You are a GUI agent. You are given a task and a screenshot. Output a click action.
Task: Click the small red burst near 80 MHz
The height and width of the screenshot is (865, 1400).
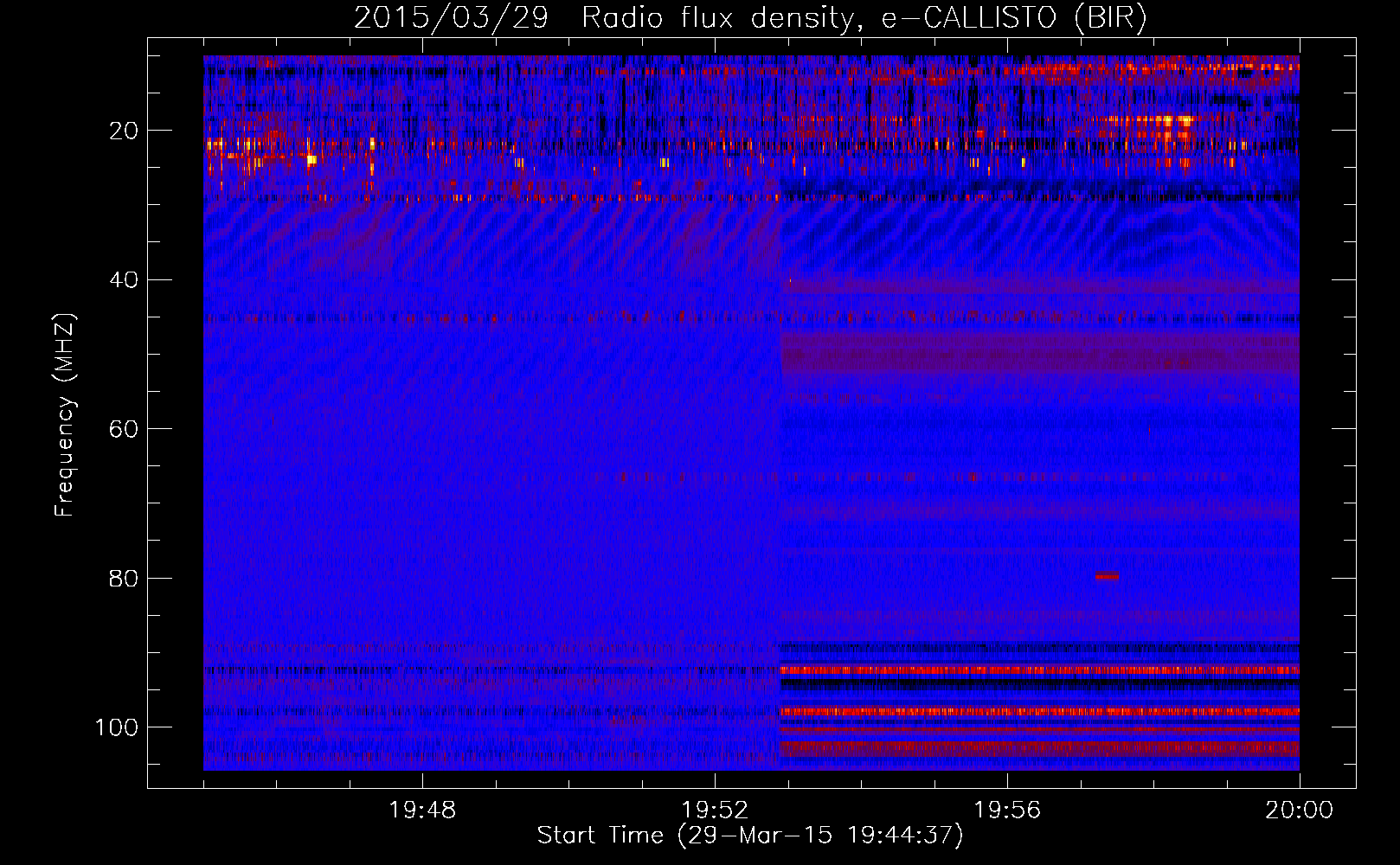tap(1107, 575)
